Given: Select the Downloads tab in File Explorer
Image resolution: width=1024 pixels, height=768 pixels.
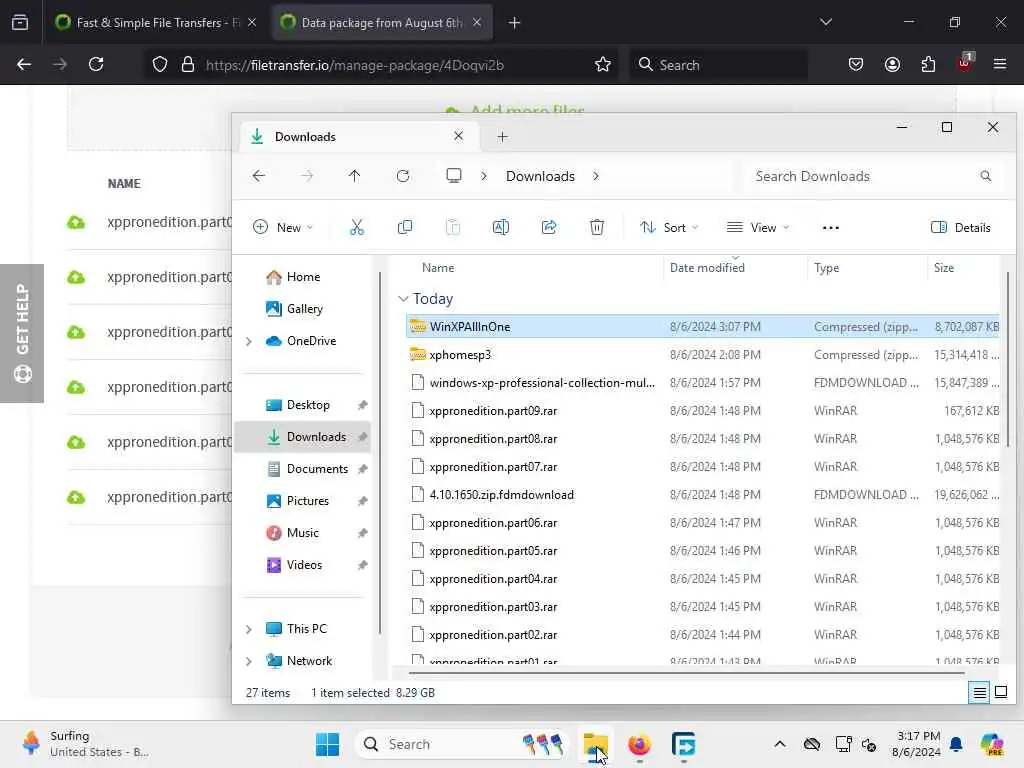Looking at the screenshot, I should click(x=358, y=136).
